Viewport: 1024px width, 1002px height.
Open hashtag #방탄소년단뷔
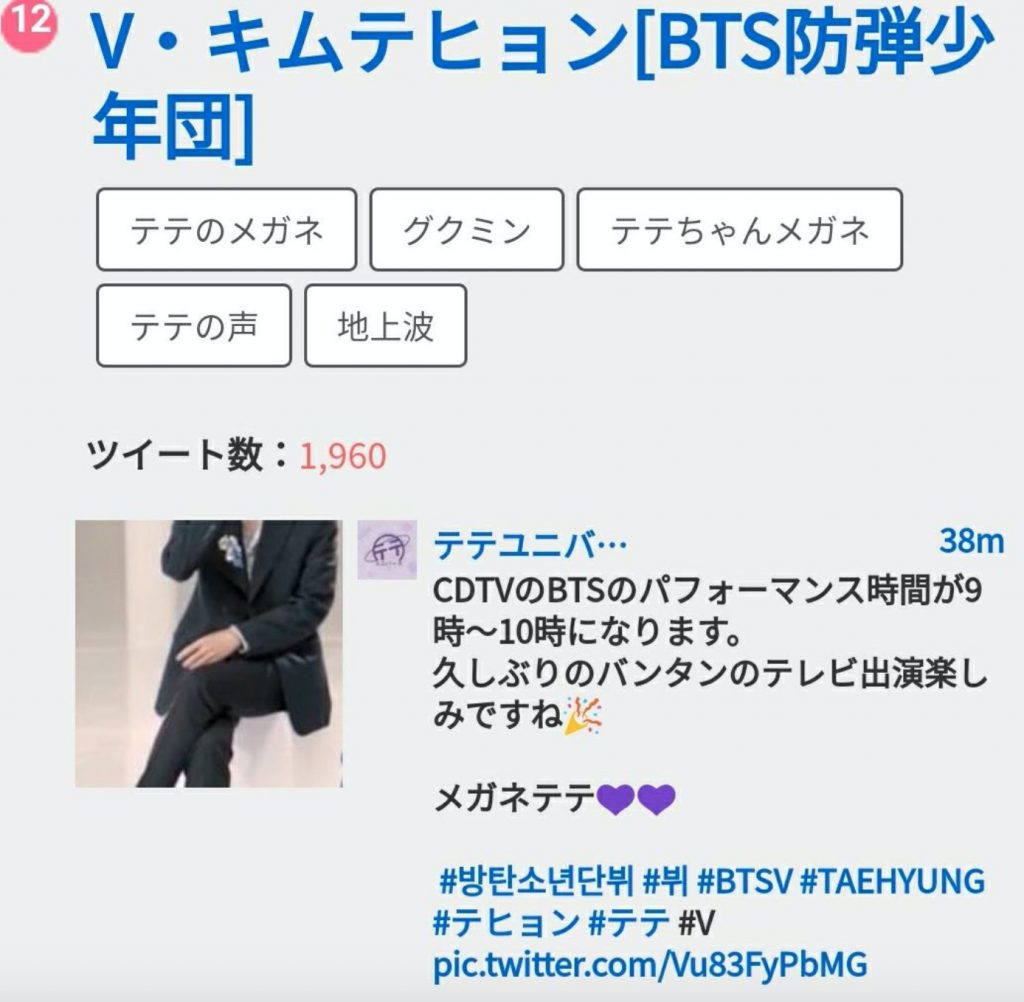coord(536,881)
